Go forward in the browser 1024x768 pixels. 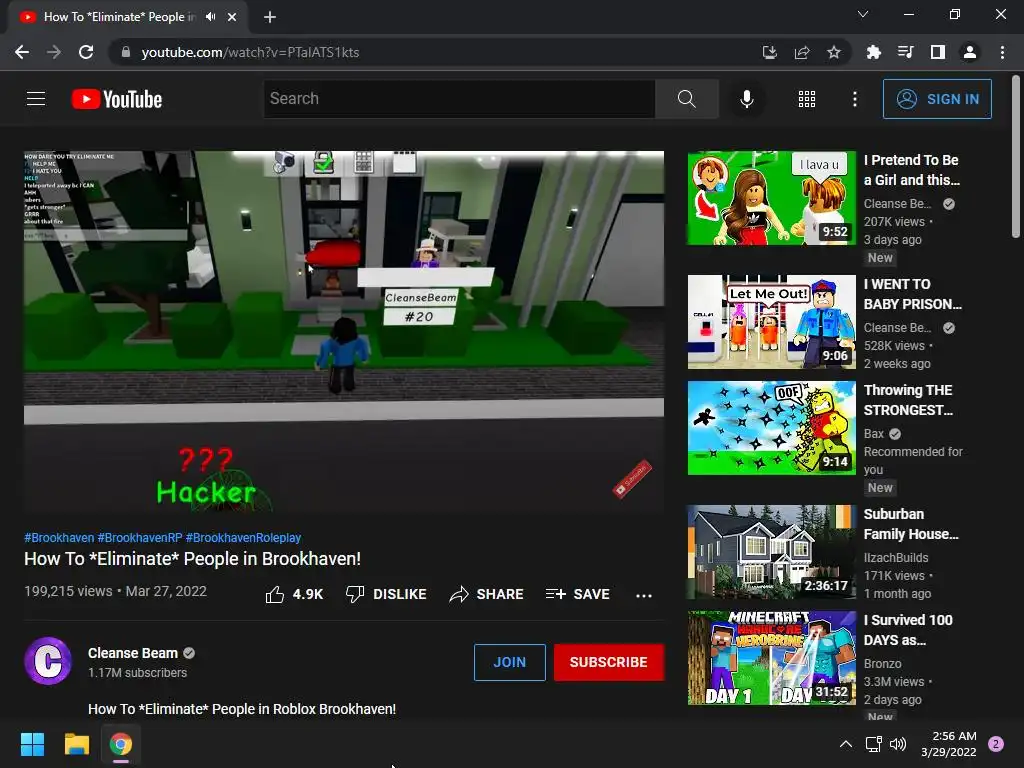54,52
